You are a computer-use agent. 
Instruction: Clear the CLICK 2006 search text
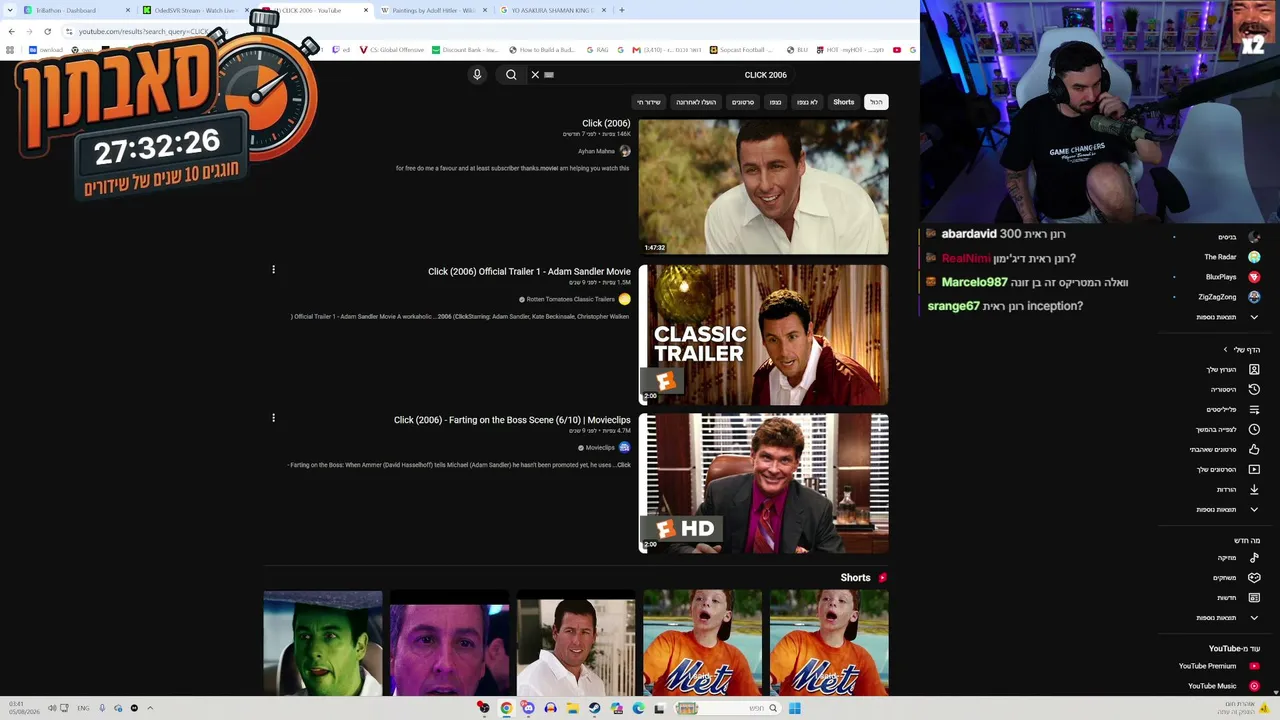click(535, 75)
